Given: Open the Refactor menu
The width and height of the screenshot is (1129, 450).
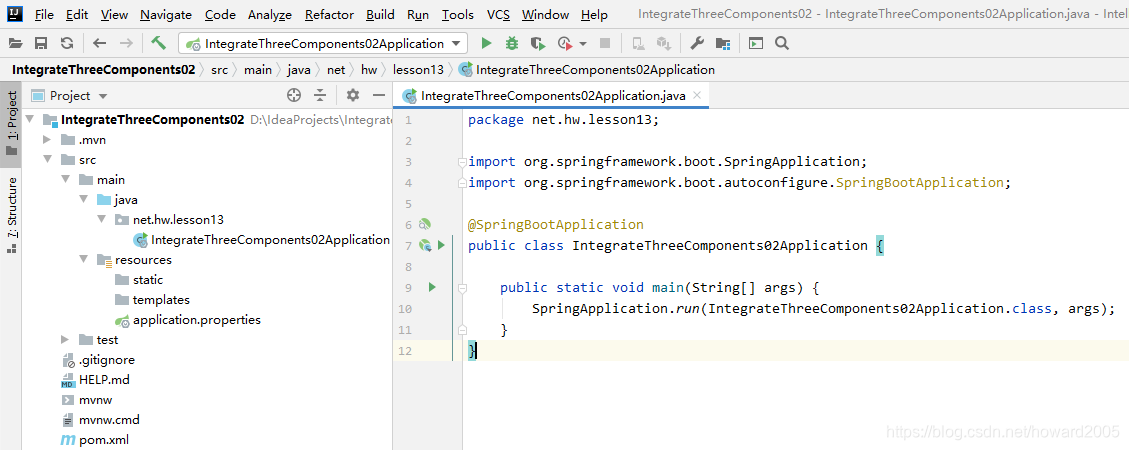Looking at the screenshot, I should (x=330, y=14).
